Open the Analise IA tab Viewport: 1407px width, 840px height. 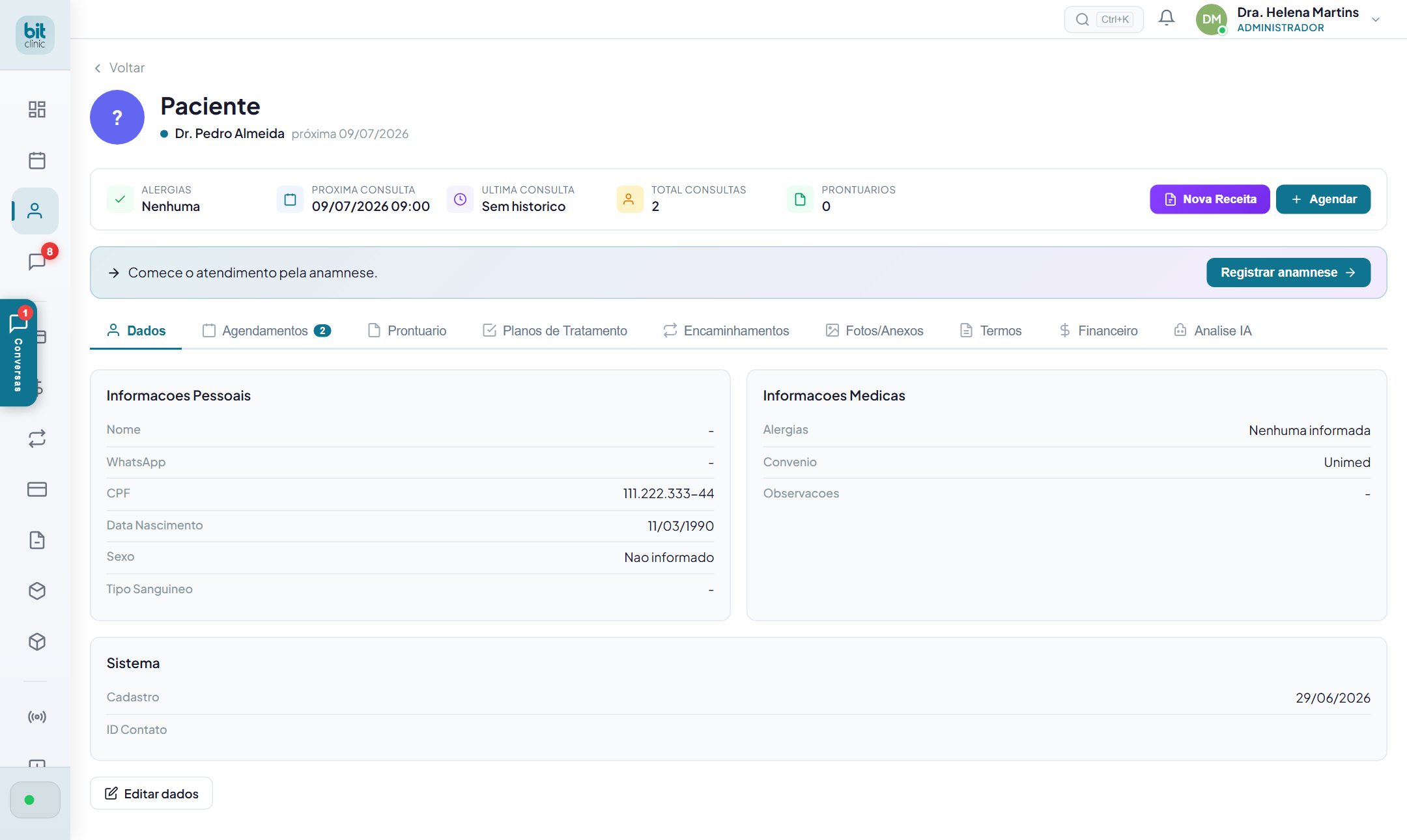click(x=1213, y=331)
